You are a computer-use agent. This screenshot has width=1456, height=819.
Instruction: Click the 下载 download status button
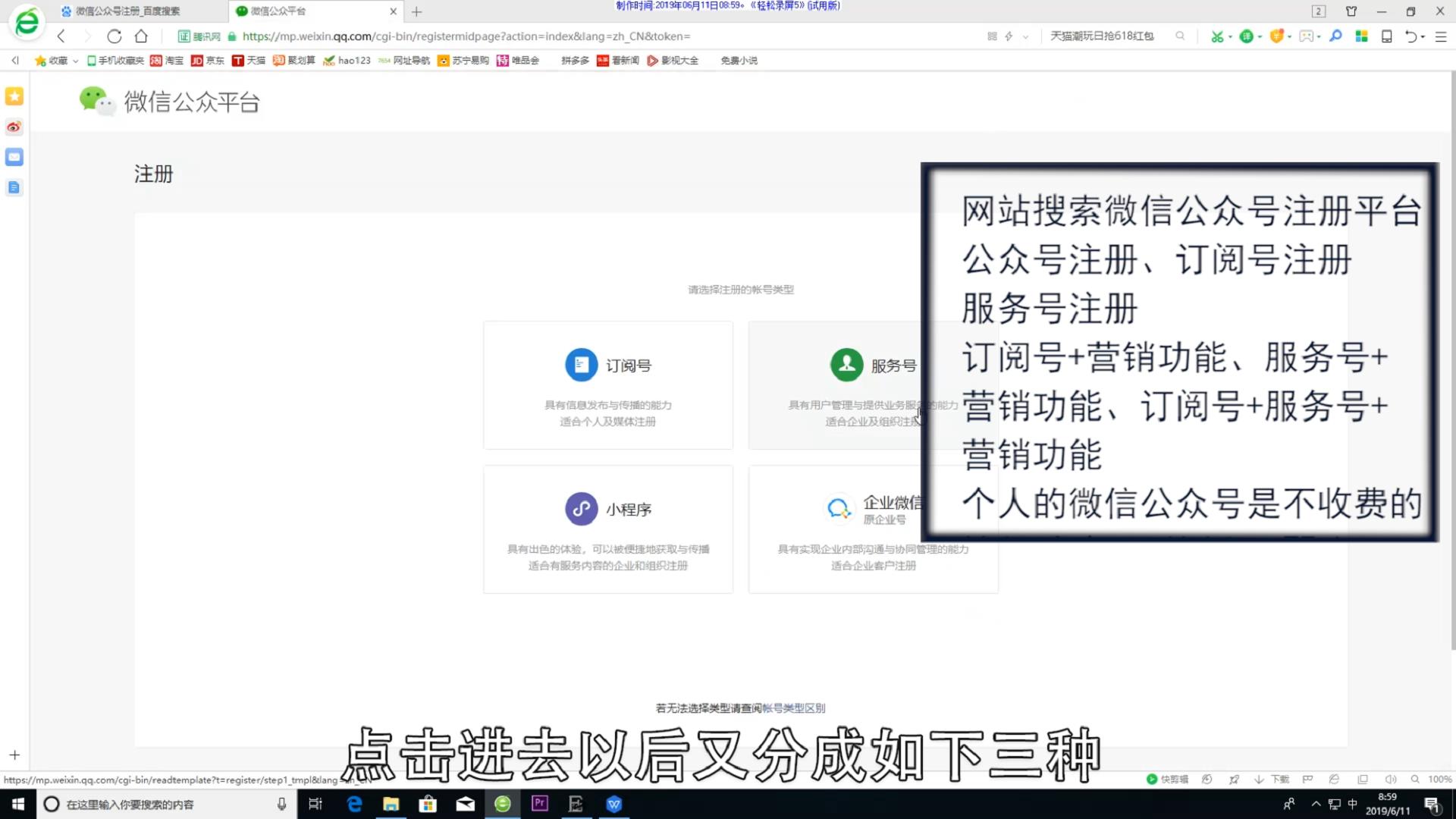1272,780
